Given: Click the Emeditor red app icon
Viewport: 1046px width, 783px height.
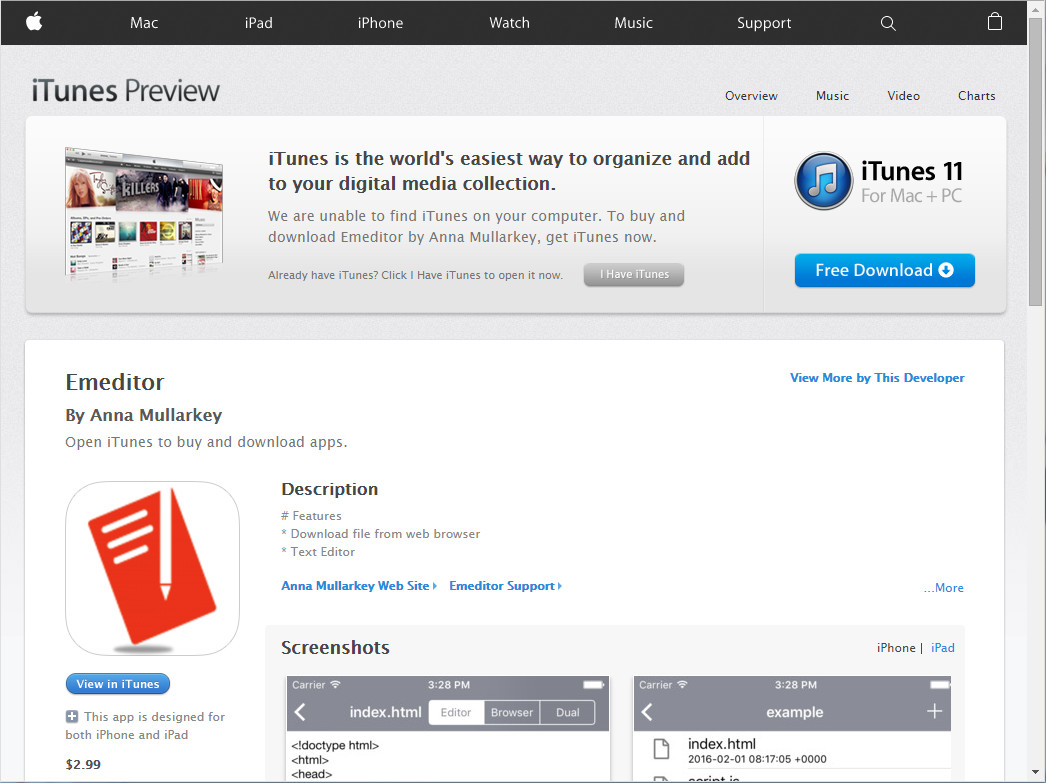Looking at the screenshot, I should click(152, 568).
